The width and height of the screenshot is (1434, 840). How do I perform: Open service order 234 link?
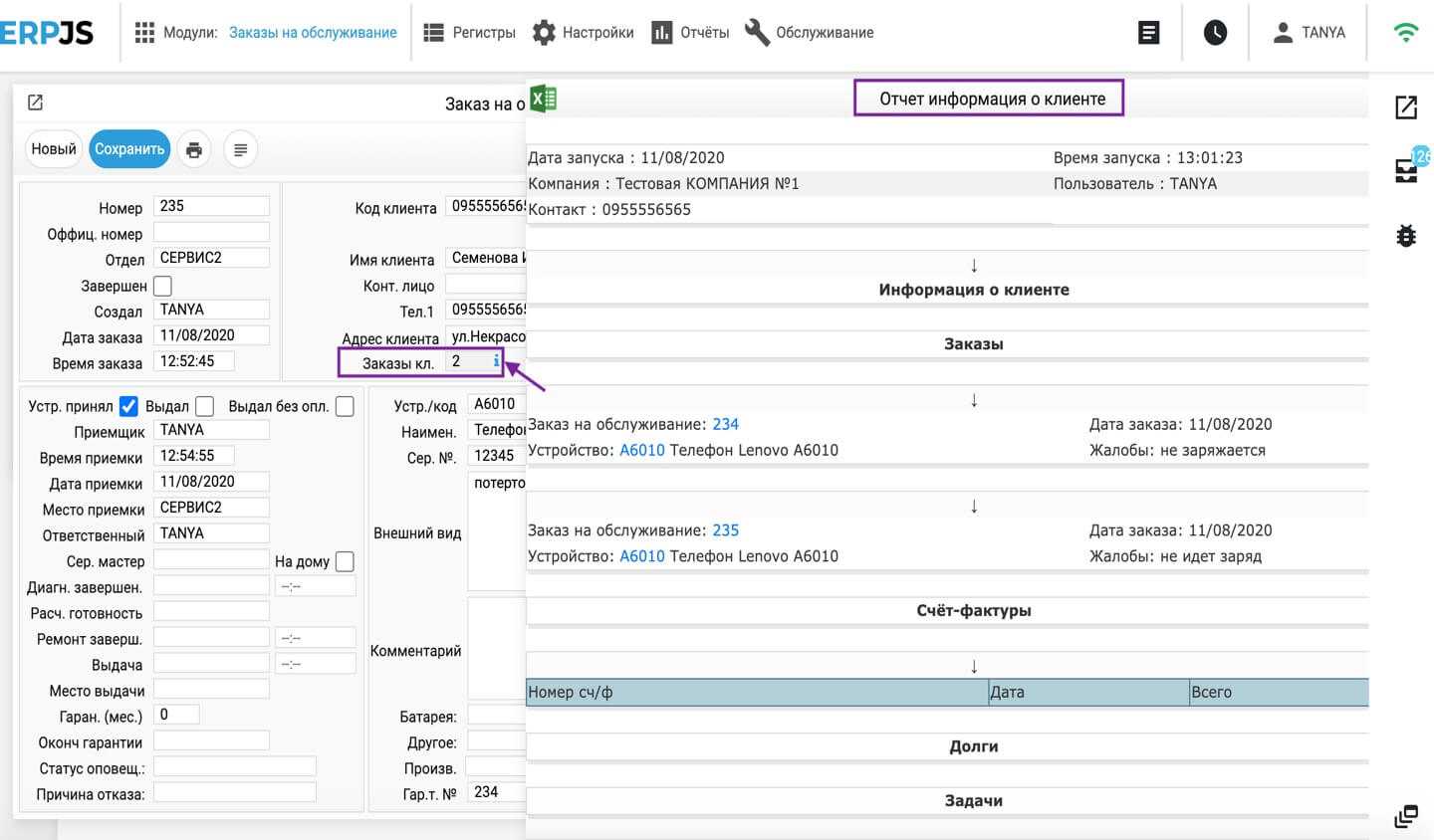[725, 424]
